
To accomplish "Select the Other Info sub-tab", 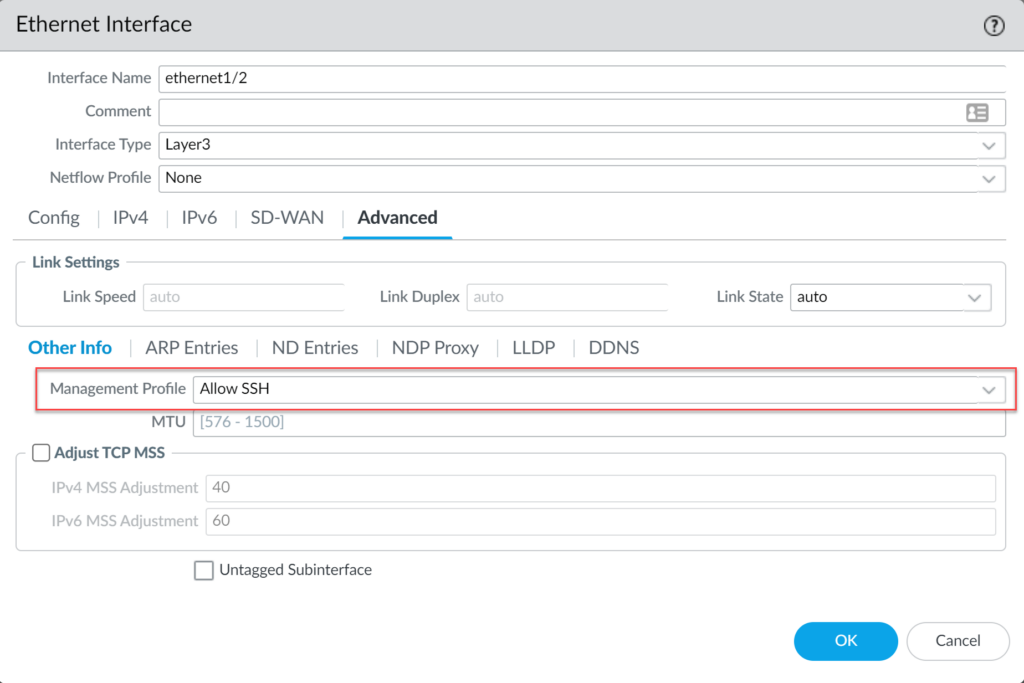I will pos(70,347).
